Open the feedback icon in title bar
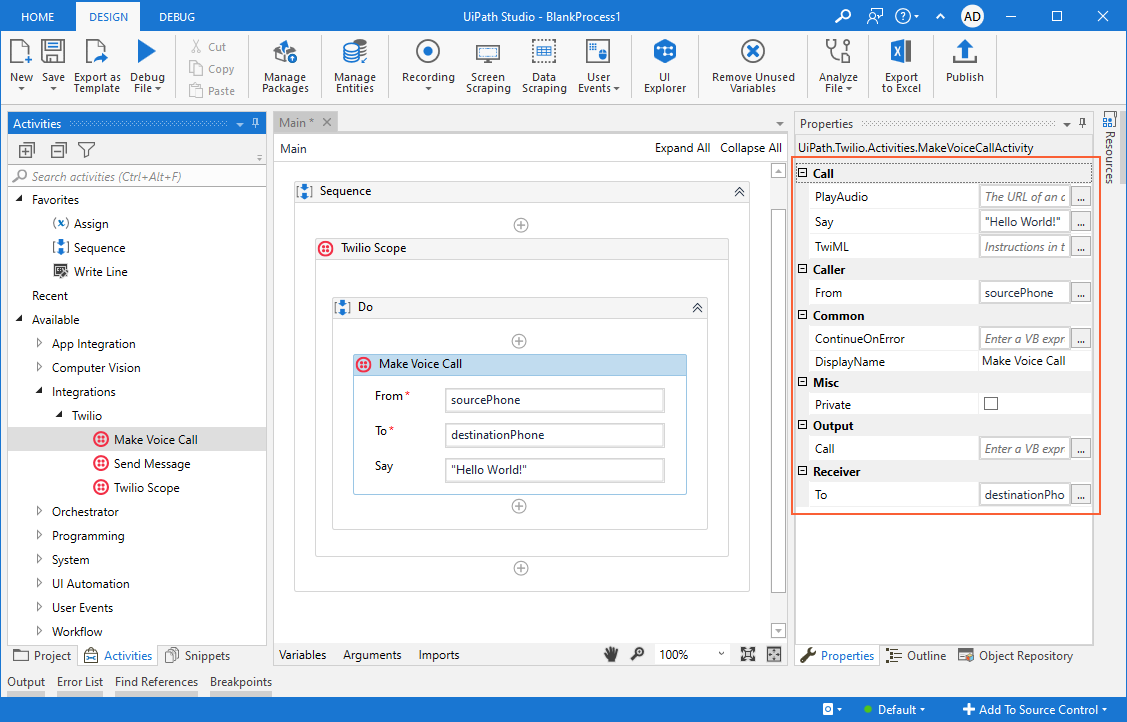 (874, 16)
